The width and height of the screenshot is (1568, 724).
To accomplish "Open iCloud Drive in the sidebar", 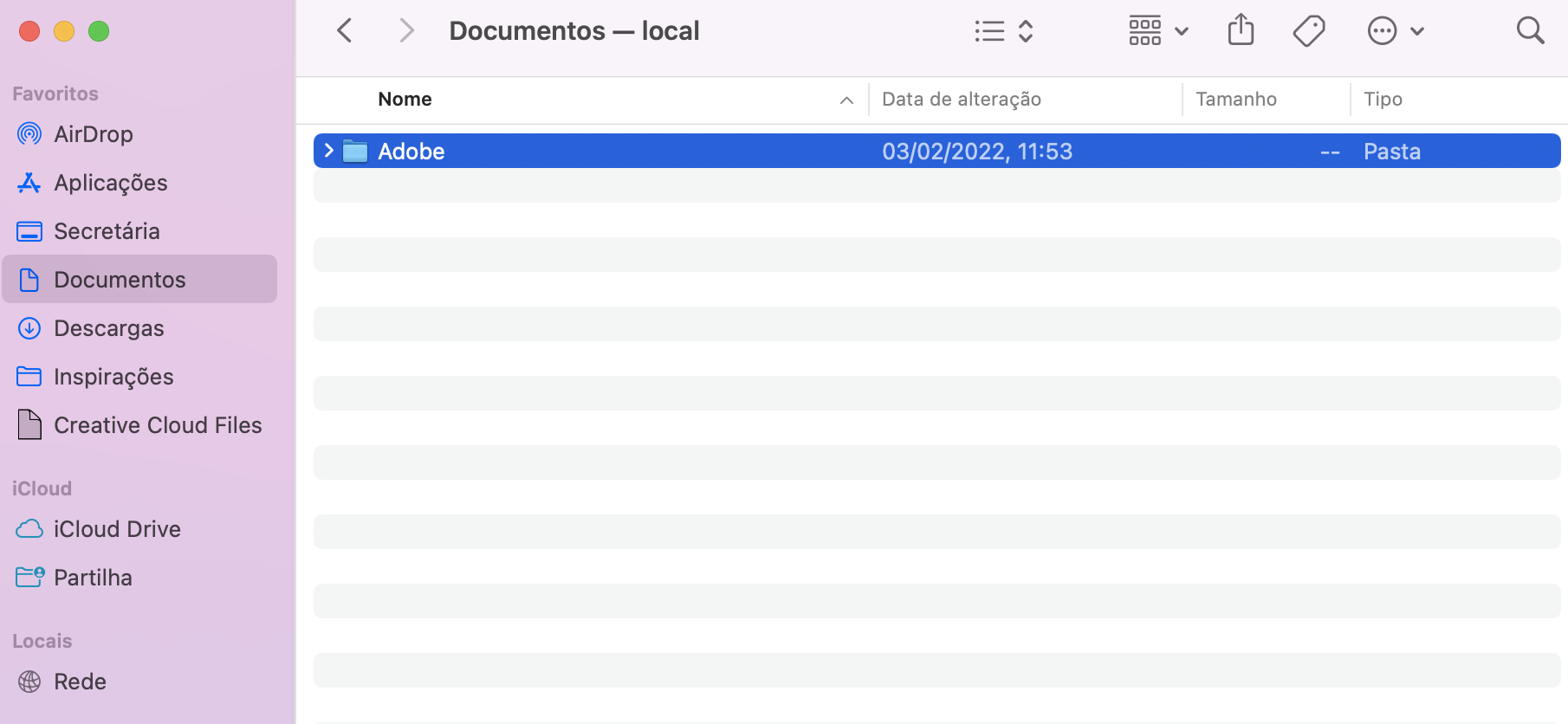I will pyautogui.click(x=139, y=529).
